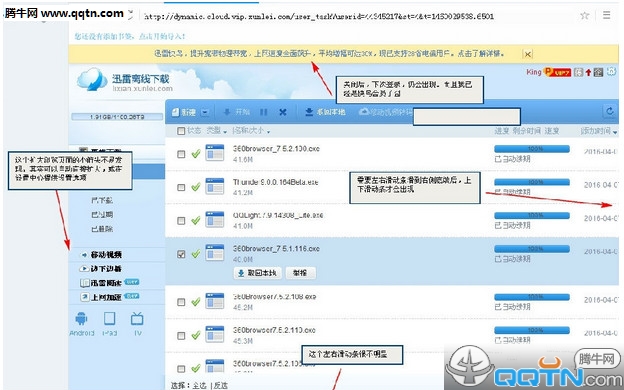Click the bookmark star icon in the address bar
The height and width of the screenshot is (390, 624).
tap(584, 16)
